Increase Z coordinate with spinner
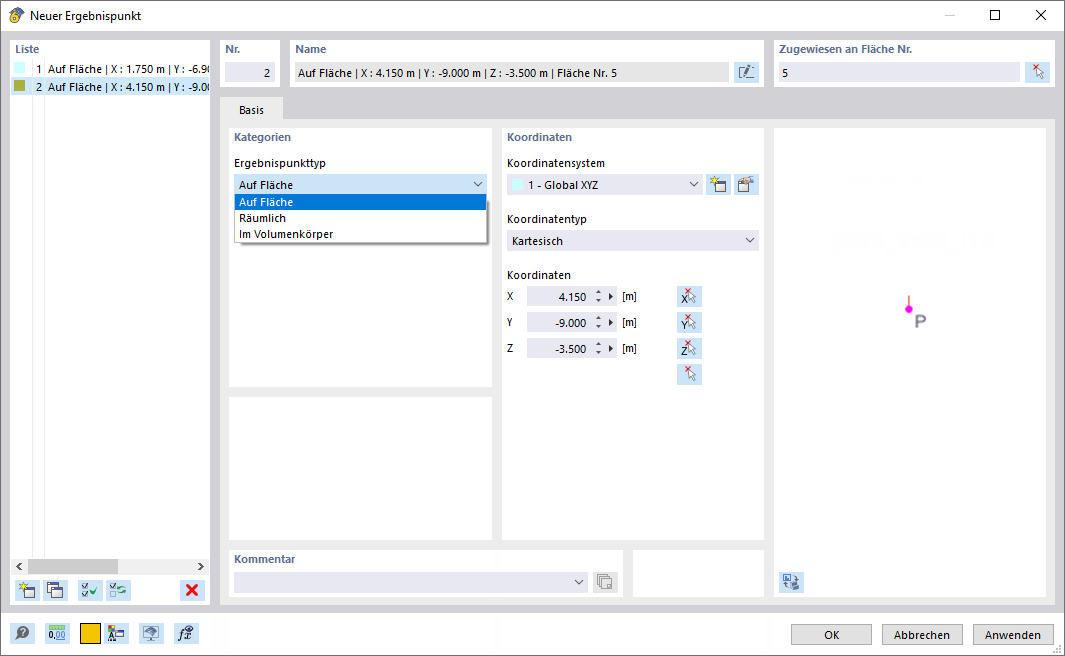This screenshot has width=1065, height=656. point(598,344)
